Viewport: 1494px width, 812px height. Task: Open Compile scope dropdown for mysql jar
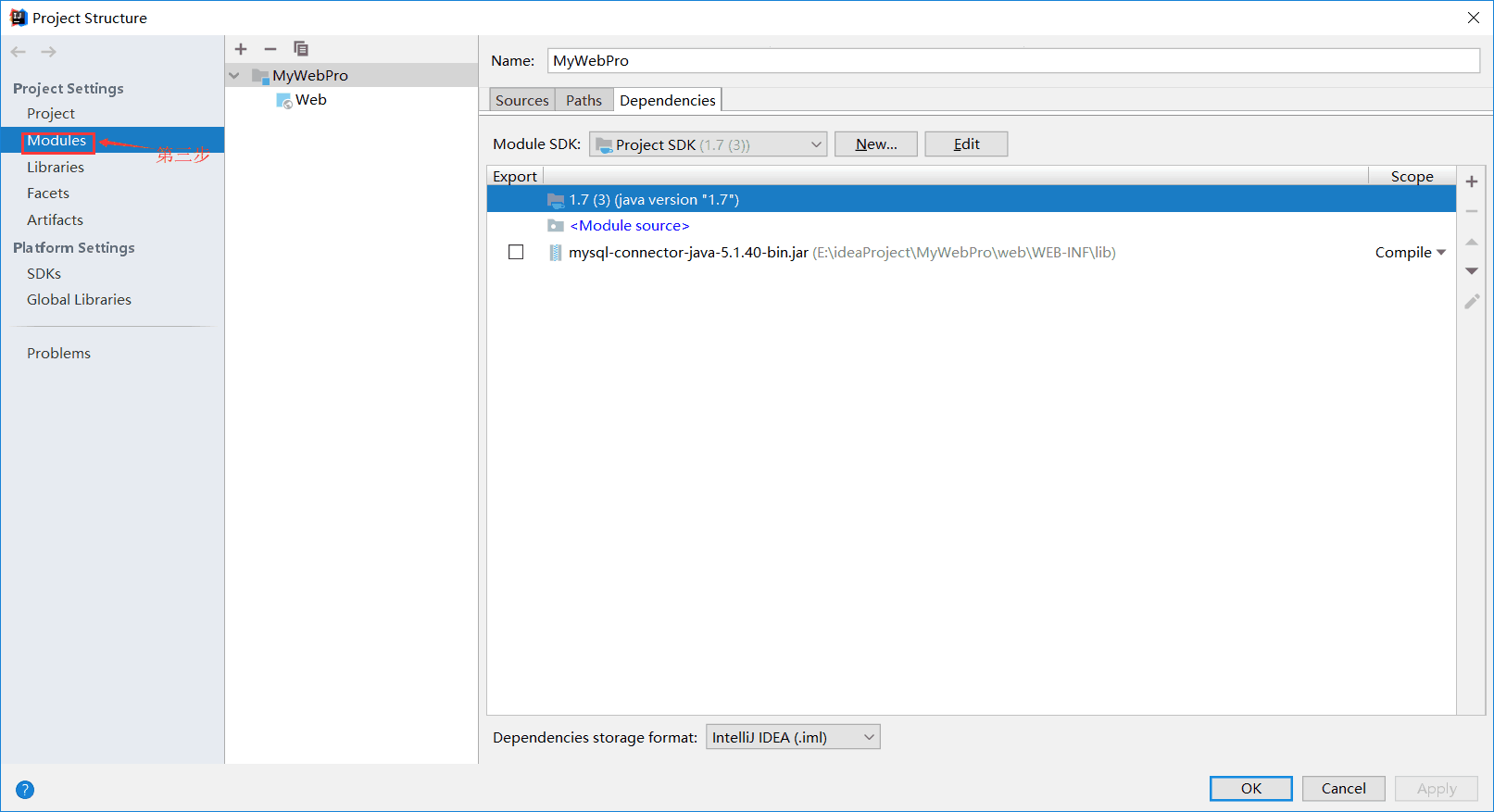coord(1410,253)
